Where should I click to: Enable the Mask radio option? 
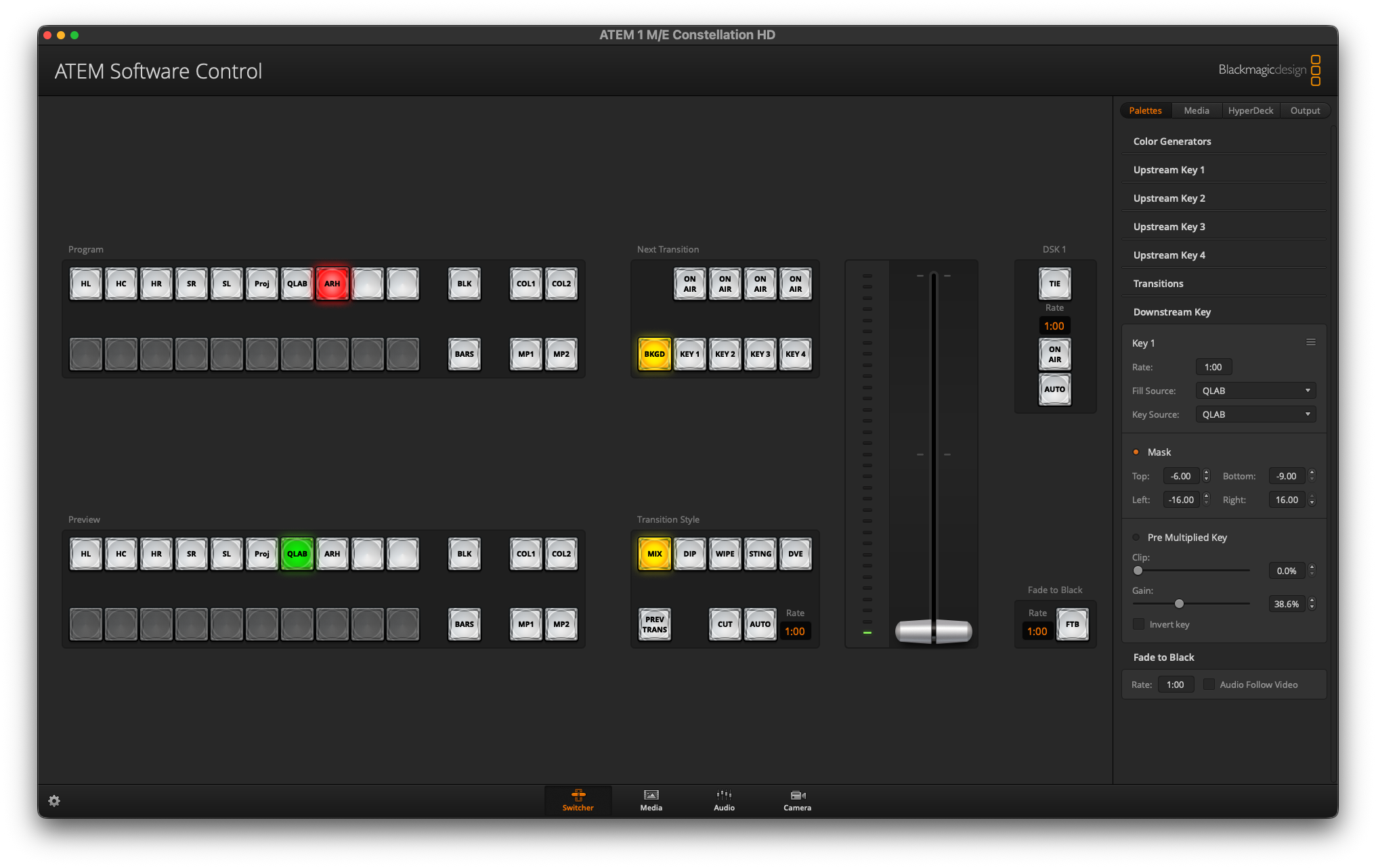1136,452
